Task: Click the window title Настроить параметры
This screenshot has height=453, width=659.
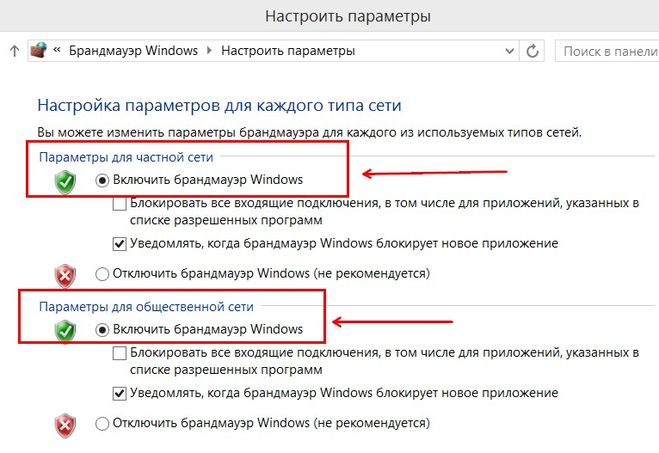Action: click(x=348, y=16)
